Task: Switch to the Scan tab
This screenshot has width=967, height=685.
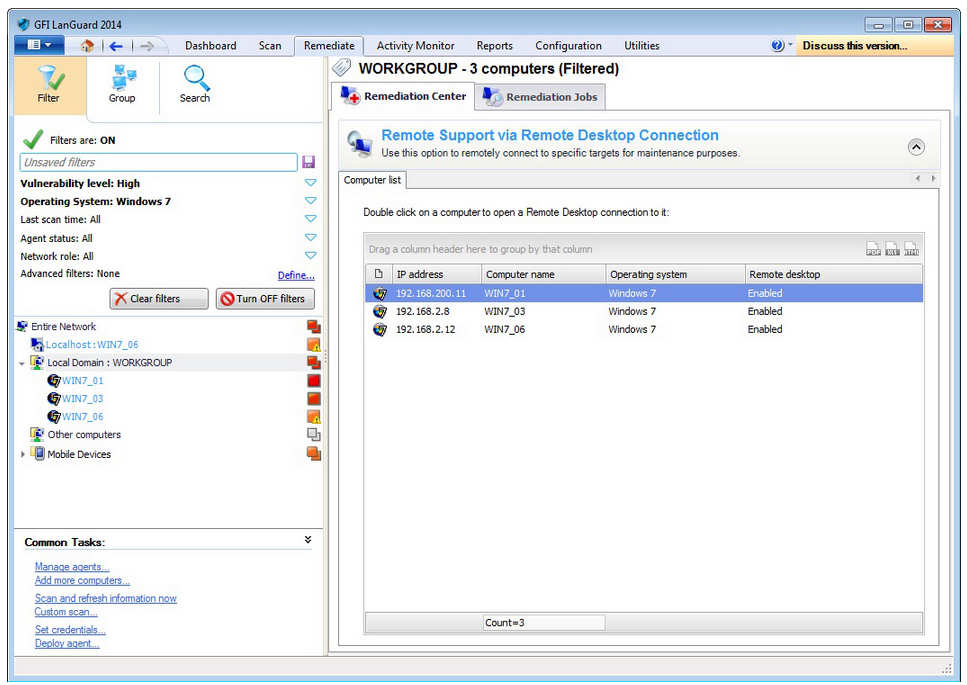Action: [270, 46]
